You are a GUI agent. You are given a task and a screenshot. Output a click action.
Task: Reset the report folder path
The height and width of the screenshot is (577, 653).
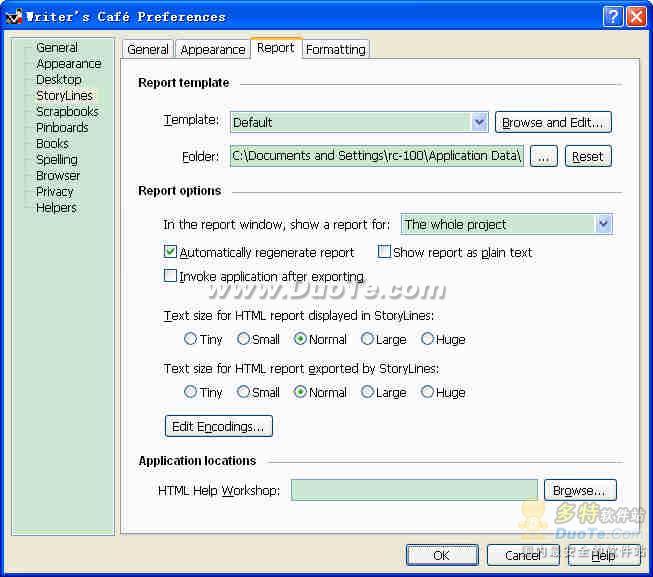[x=588, y=157]
